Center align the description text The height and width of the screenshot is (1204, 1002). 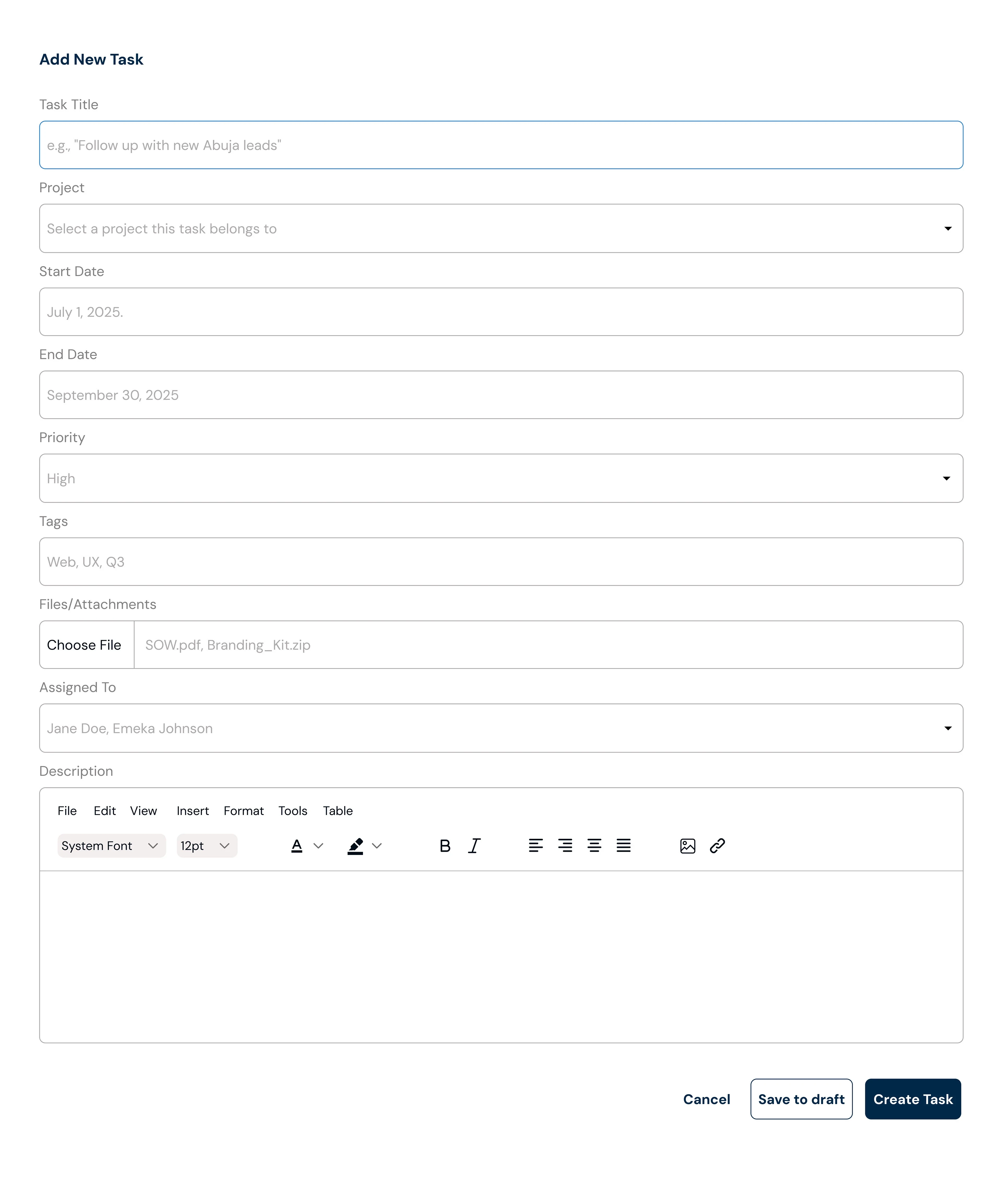coord(594,846)
